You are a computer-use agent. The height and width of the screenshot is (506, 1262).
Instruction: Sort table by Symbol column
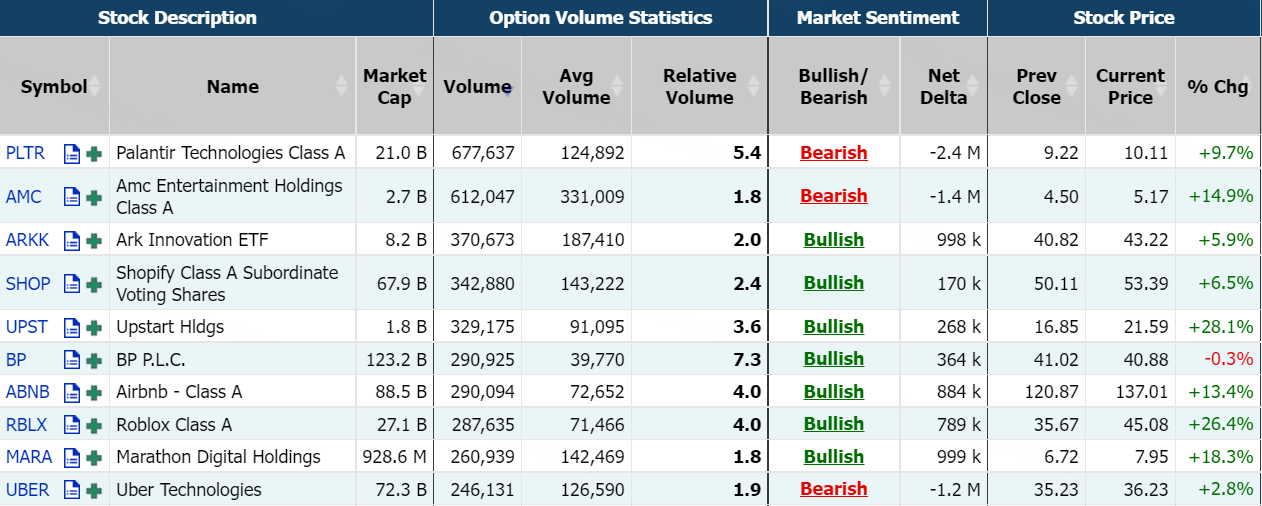54,87
